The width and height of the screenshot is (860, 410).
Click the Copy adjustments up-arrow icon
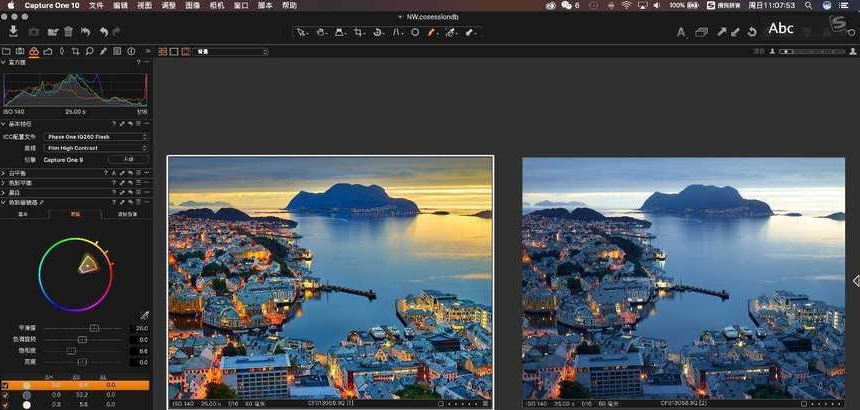point(721,32)
